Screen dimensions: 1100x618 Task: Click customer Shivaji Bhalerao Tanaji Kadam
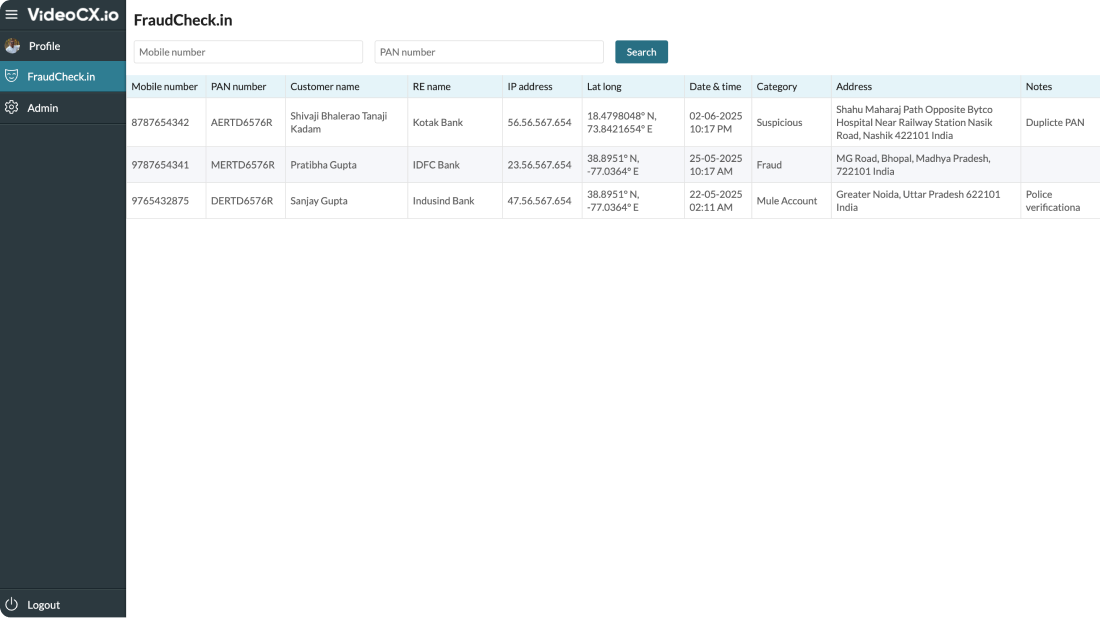(x=339, y=122)
